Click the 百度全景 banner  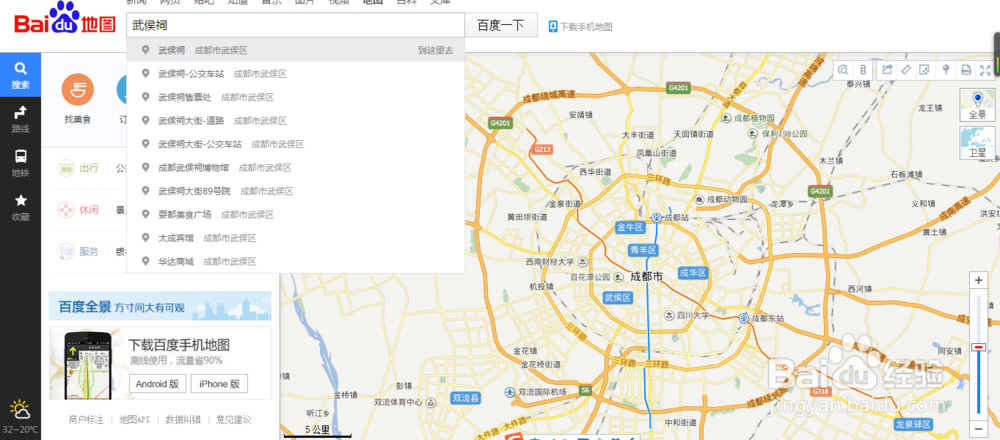[x=160, y=306]
